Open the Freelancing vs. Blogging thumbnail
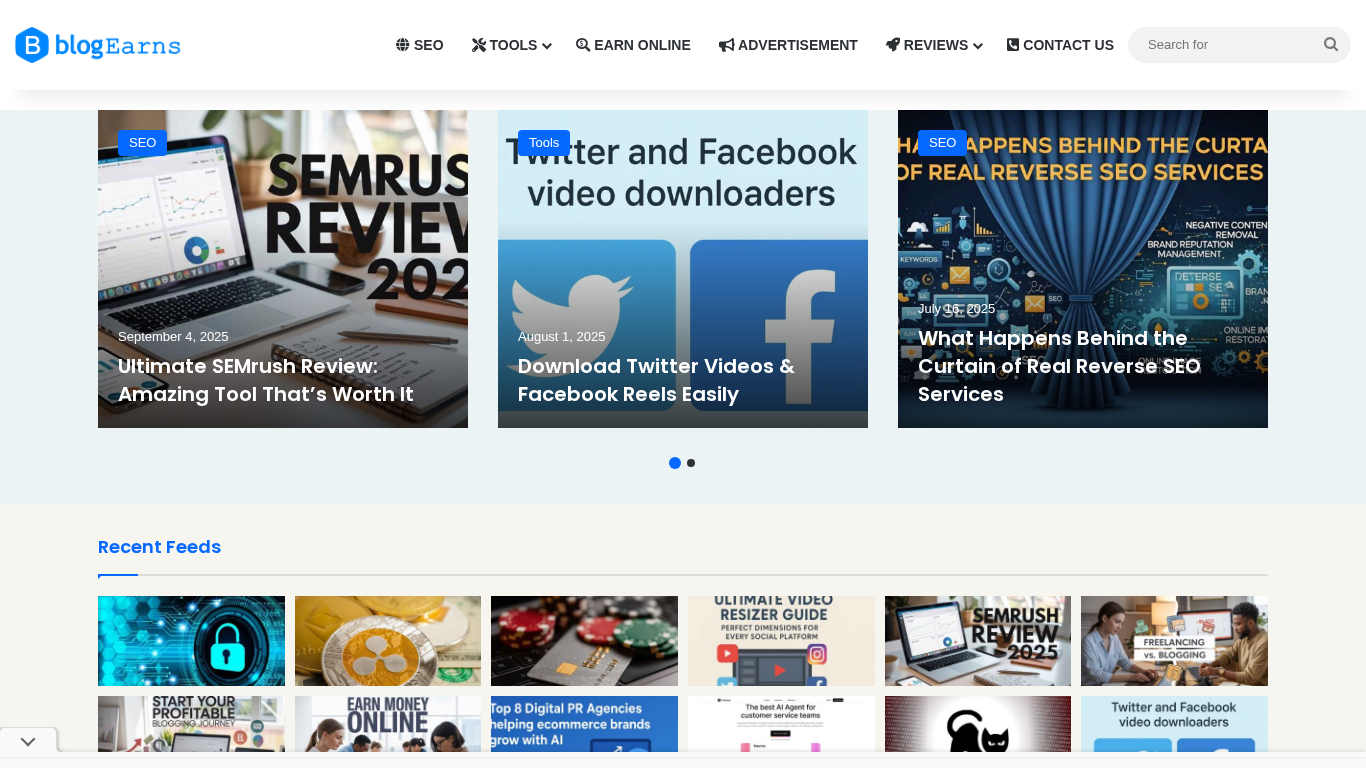The image size is (1366, 768). 1174,641
